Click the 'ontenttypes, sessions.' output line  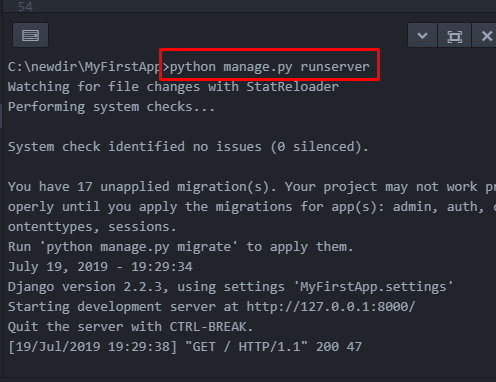click(x=92, y=227)
